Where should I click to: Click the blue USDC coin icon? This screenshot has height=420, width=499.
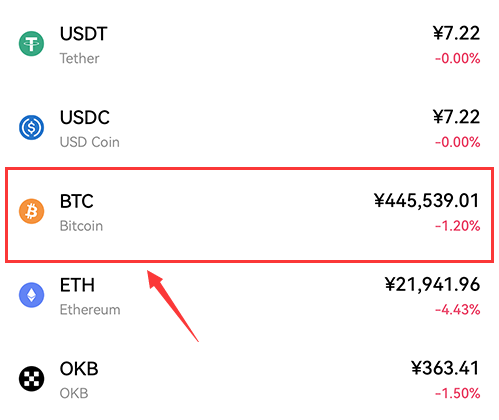(31, 127)
